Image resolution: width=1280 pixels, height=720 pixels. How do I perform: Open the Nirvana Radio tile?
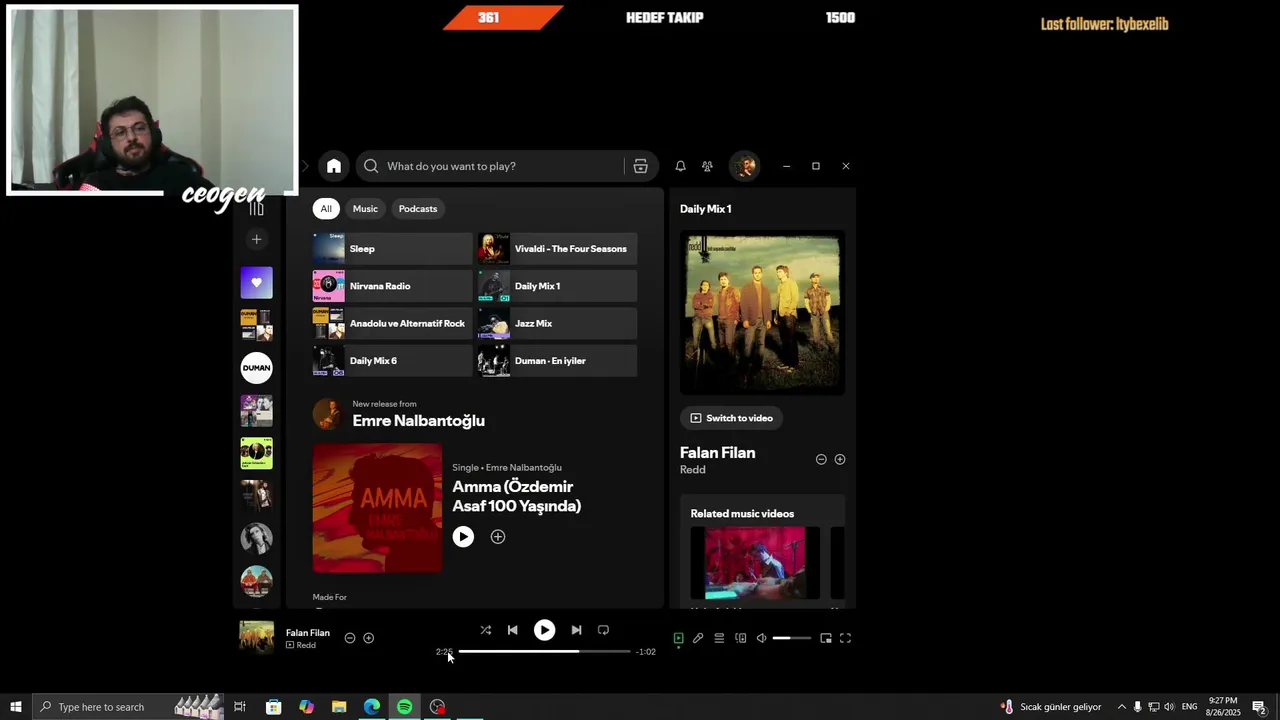(x=392, y=286)
